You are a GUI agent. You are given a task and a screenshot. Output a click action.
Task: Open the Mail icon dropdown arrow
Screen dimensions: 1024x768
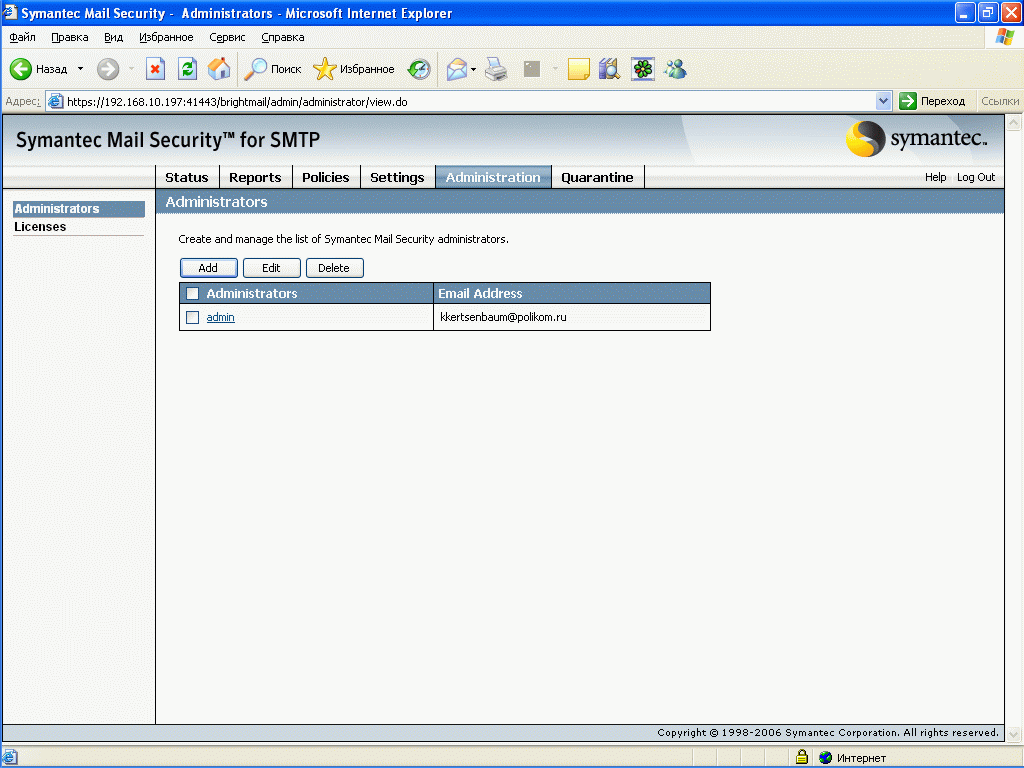(473, 69)
